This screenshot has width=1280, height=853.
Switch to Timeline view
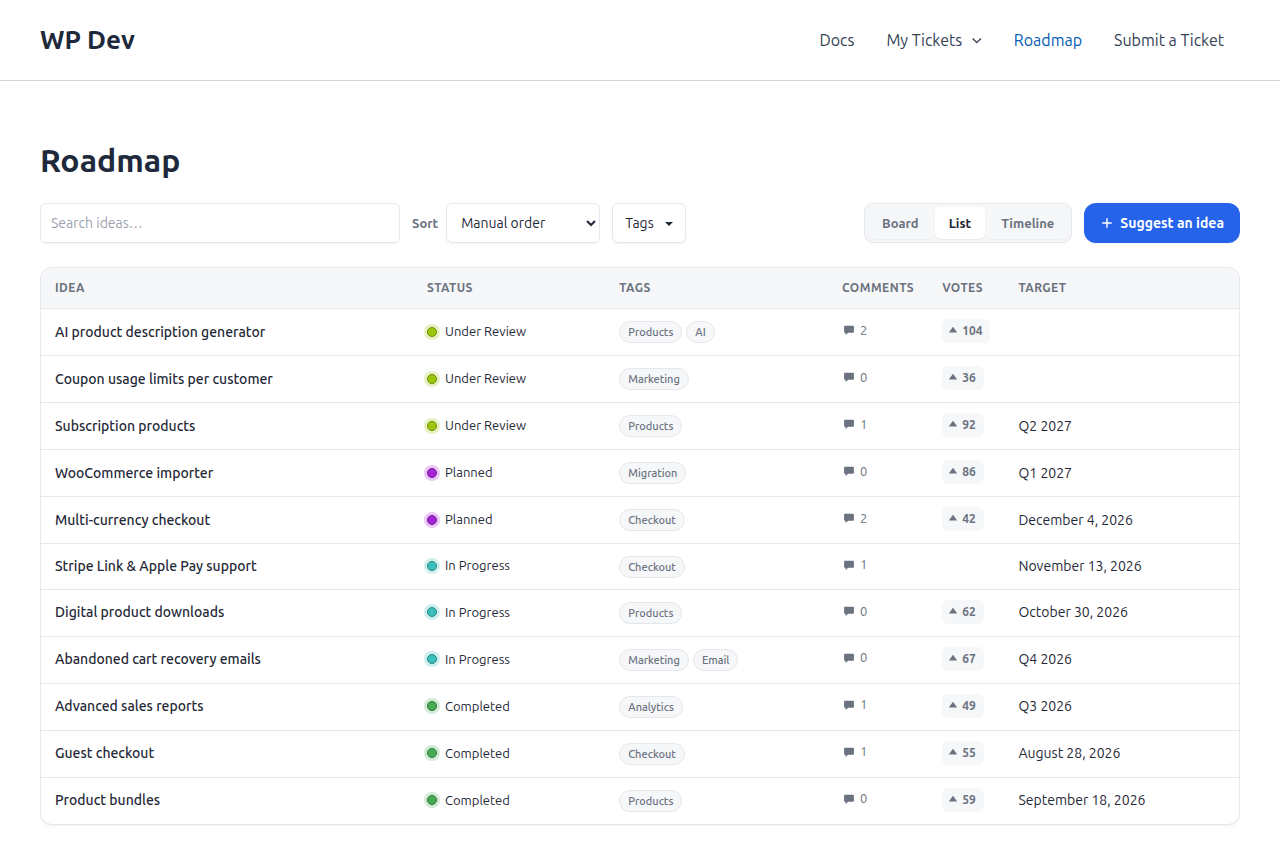tap(1027, 223)
